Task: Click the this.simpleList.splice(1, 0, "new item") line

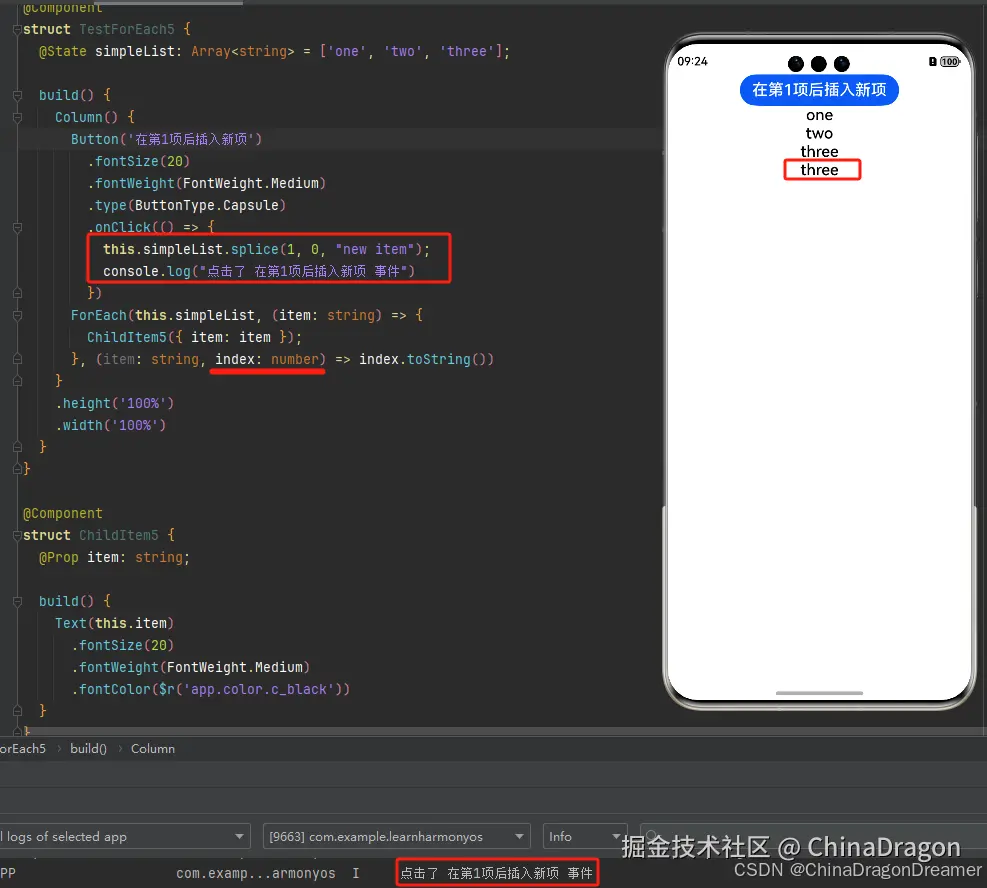Action: pos(267,249)
